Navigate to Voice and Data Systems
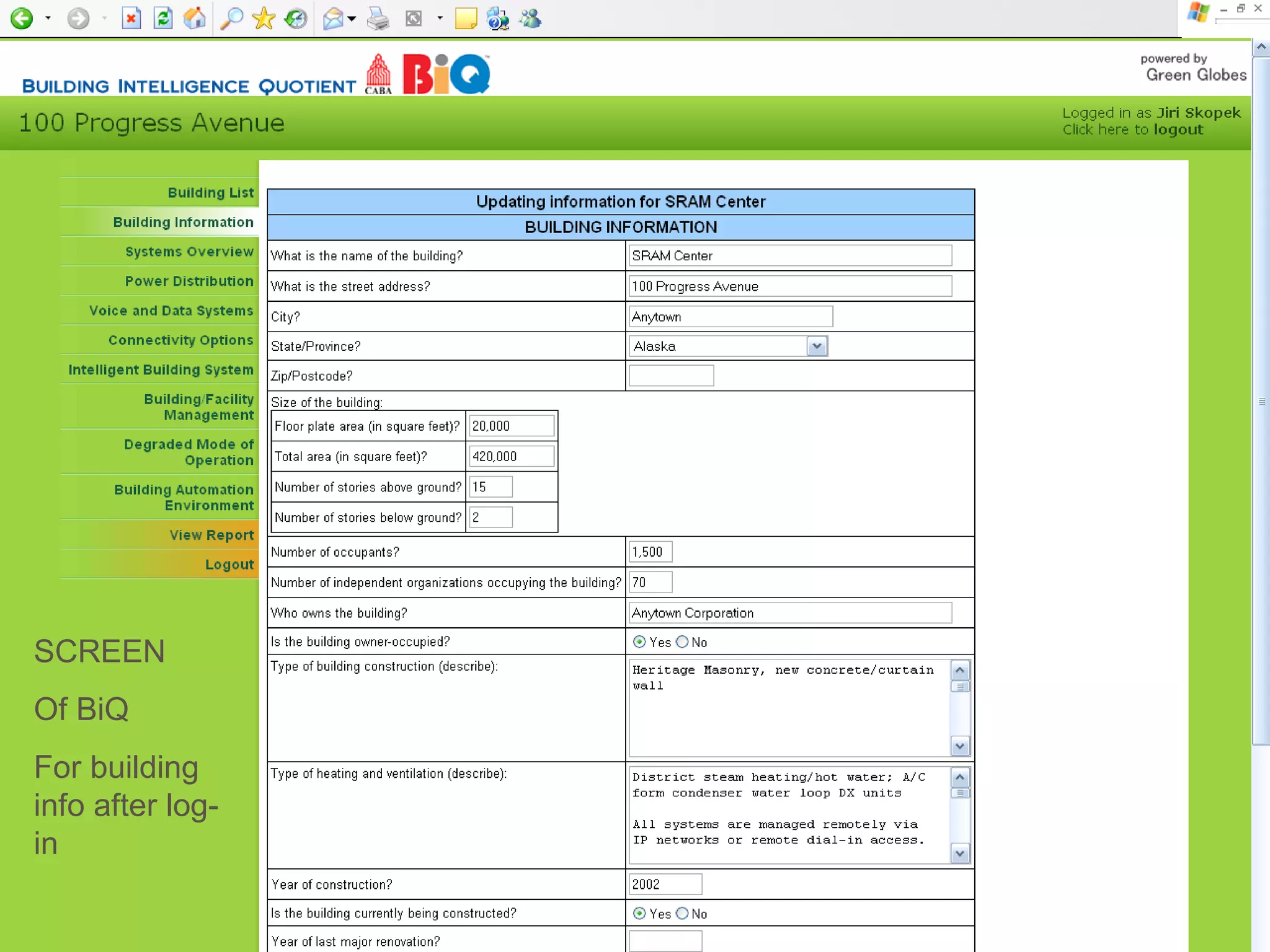 171,311
